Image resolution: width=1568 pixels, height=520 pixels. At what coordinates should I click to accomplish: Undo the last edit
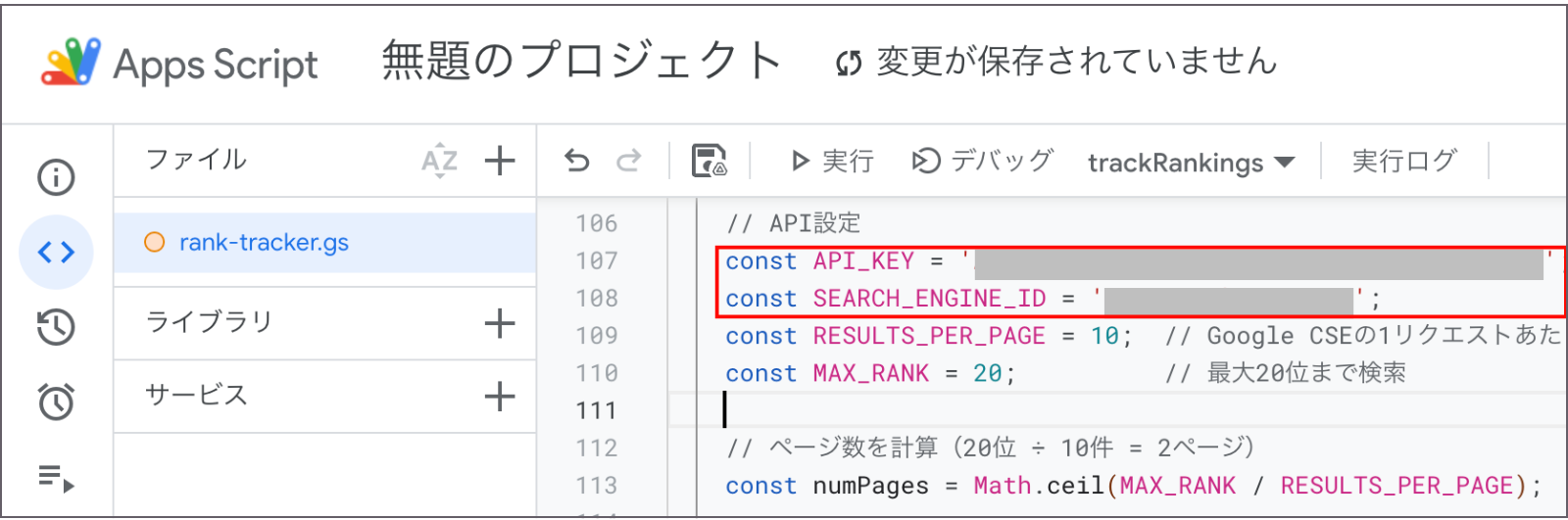577,161
